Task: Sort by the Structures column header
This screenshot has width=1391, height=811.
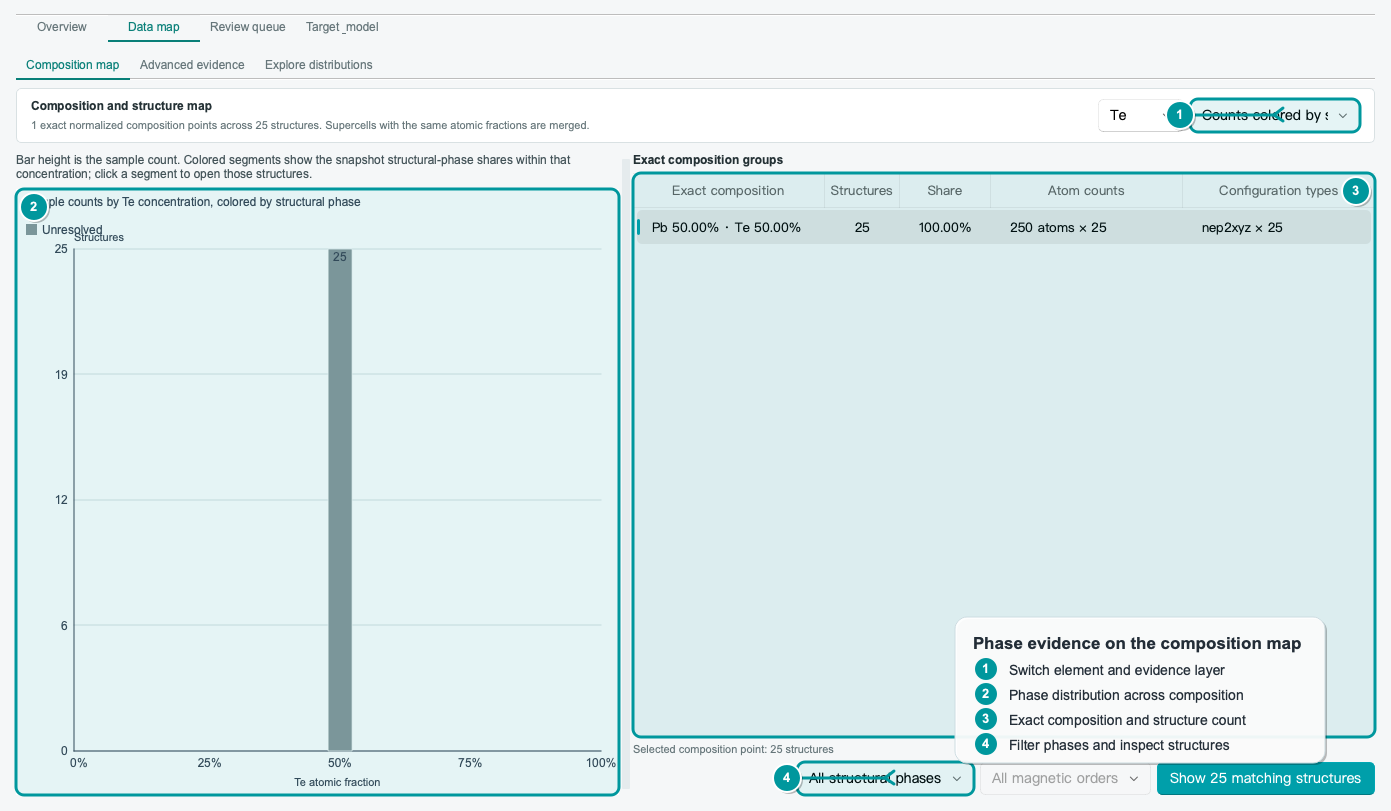Action: click(x=861, y=190)
